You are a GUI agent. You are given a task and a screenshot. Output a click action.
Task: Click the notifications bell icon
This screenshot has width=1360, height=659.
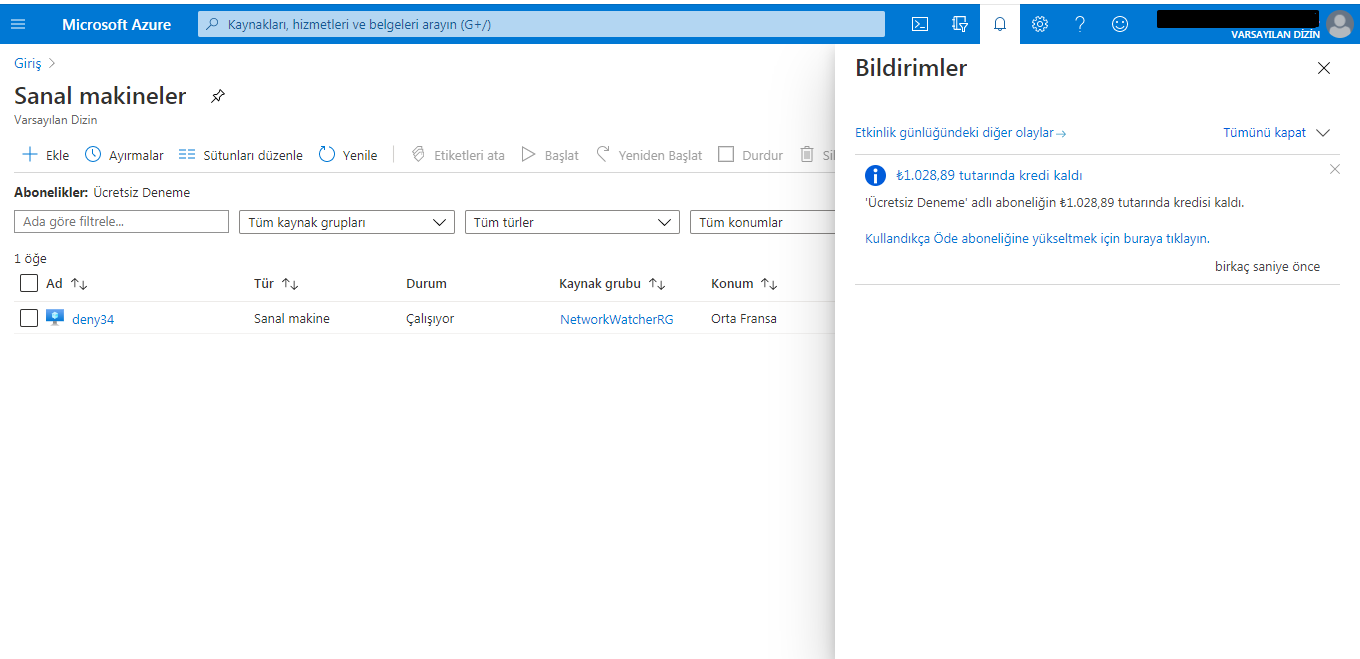[x=1000, y=24]
